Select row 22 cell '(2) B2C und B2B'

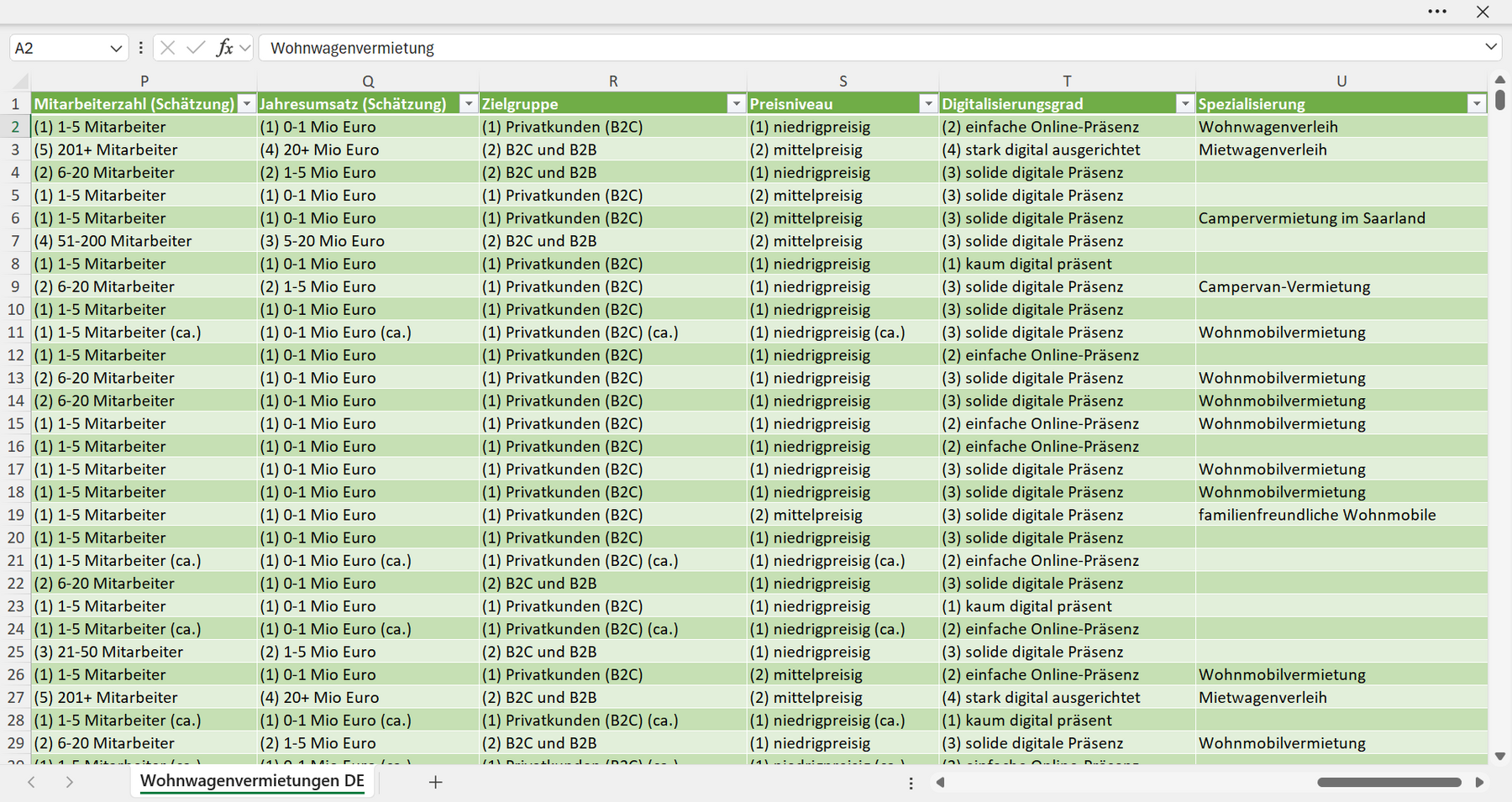[x=613, y=584]
